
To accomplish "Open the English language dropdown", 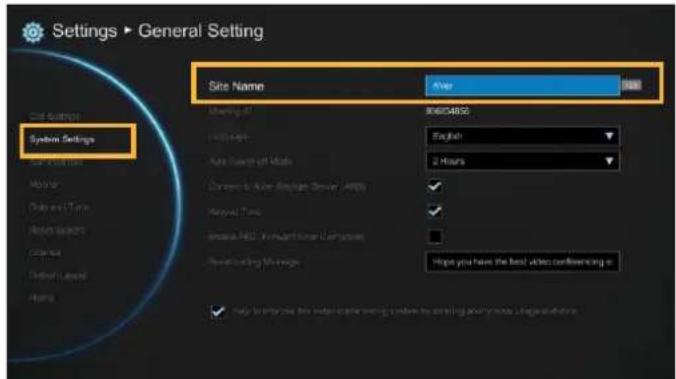I will click(522, 136).
